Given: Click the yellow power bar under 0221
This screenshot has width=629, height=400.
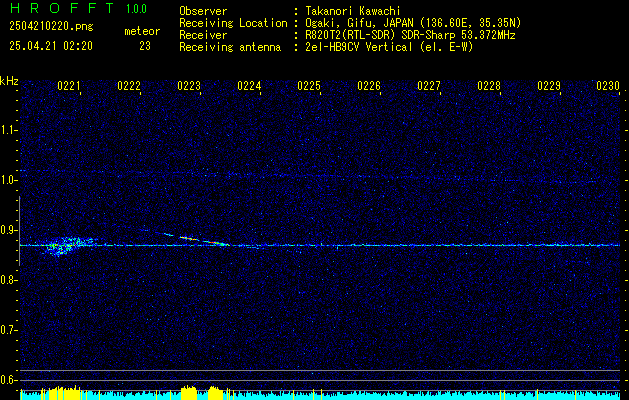Looking at the screenshot, I should click(x=62, y=393).
